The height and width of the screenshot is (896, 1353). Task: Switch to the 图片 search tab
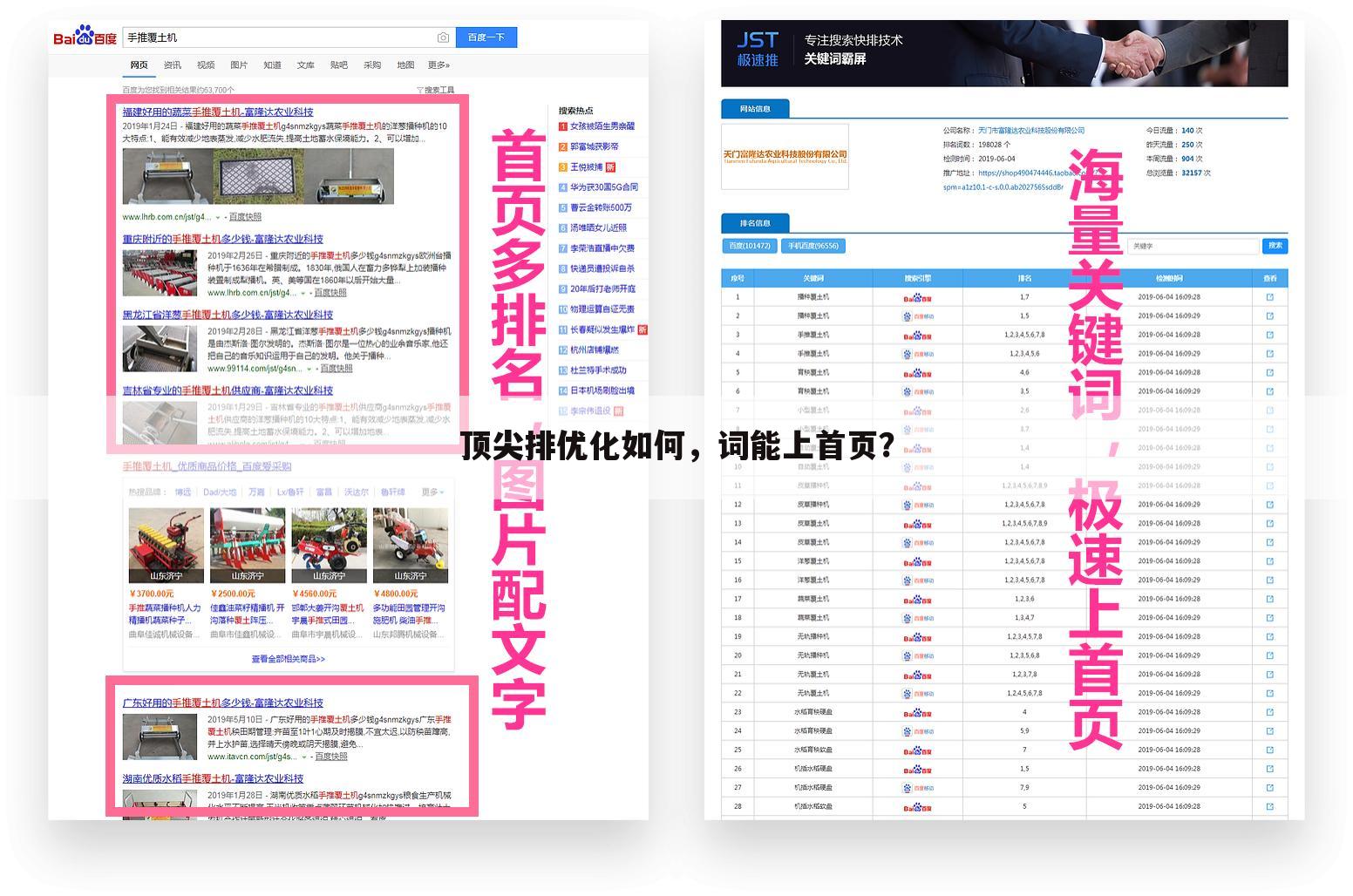(x=239, y=64)
